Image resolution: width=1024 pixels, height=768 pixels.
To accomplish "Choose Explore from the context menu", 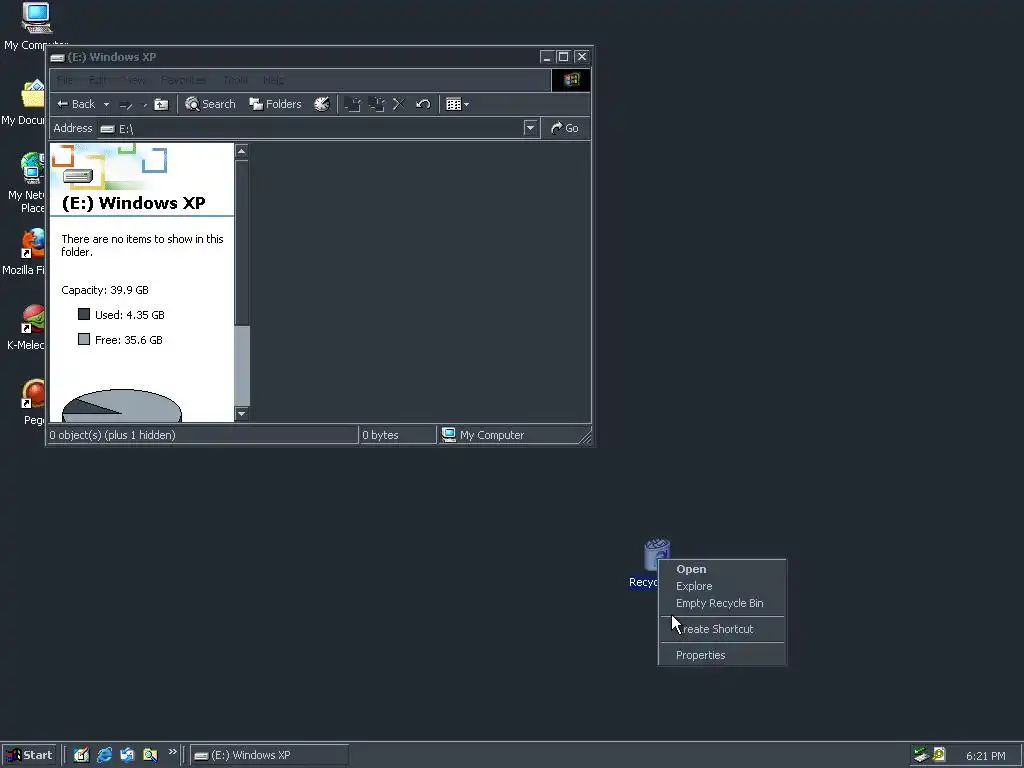I will point(722,586).
